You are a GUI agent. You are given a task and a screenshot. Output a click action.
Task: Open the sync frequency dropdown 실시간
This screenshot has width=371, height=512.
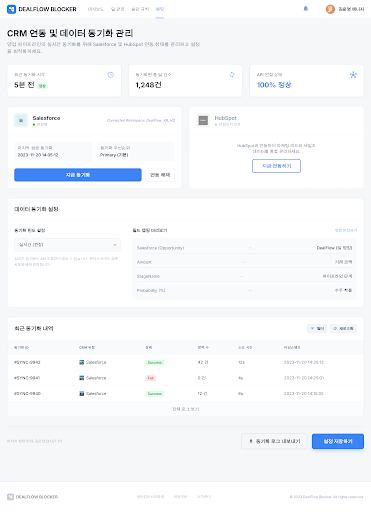tap(67, 245)
